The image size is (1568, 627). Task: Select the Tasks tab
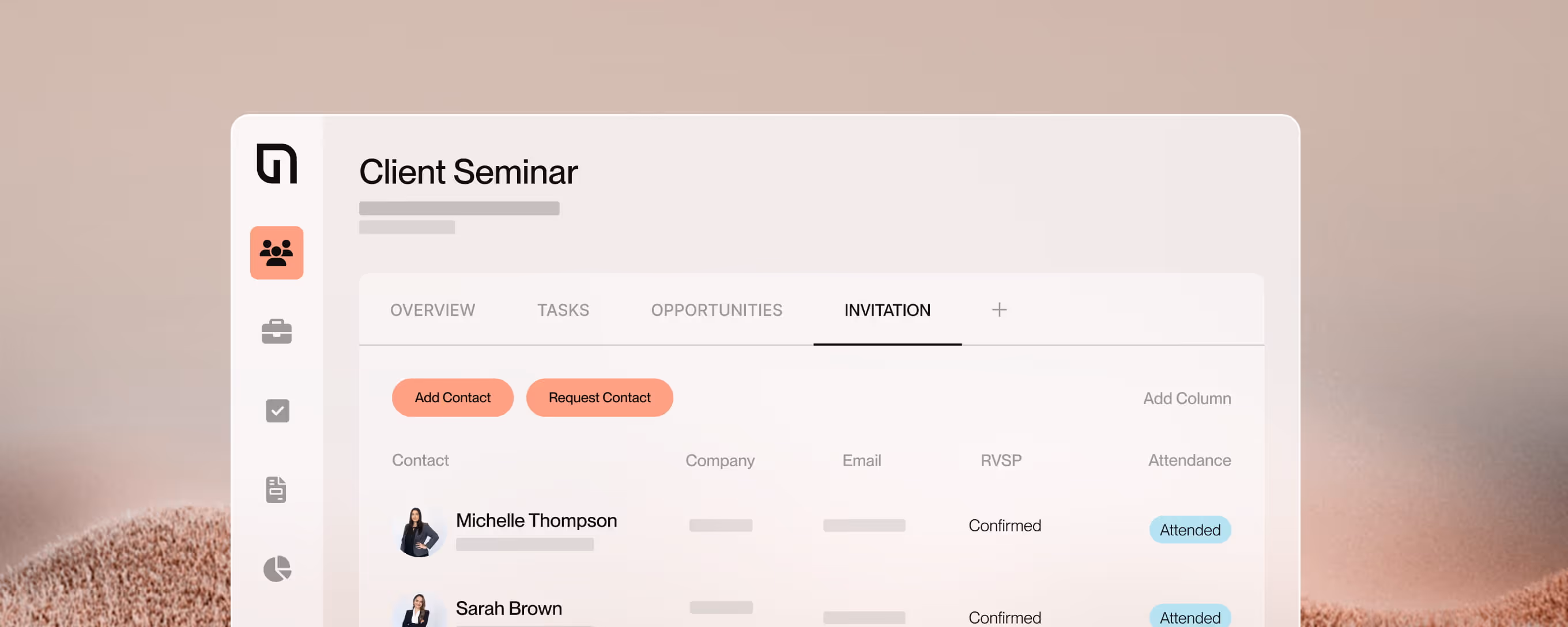tap(563, 310)
